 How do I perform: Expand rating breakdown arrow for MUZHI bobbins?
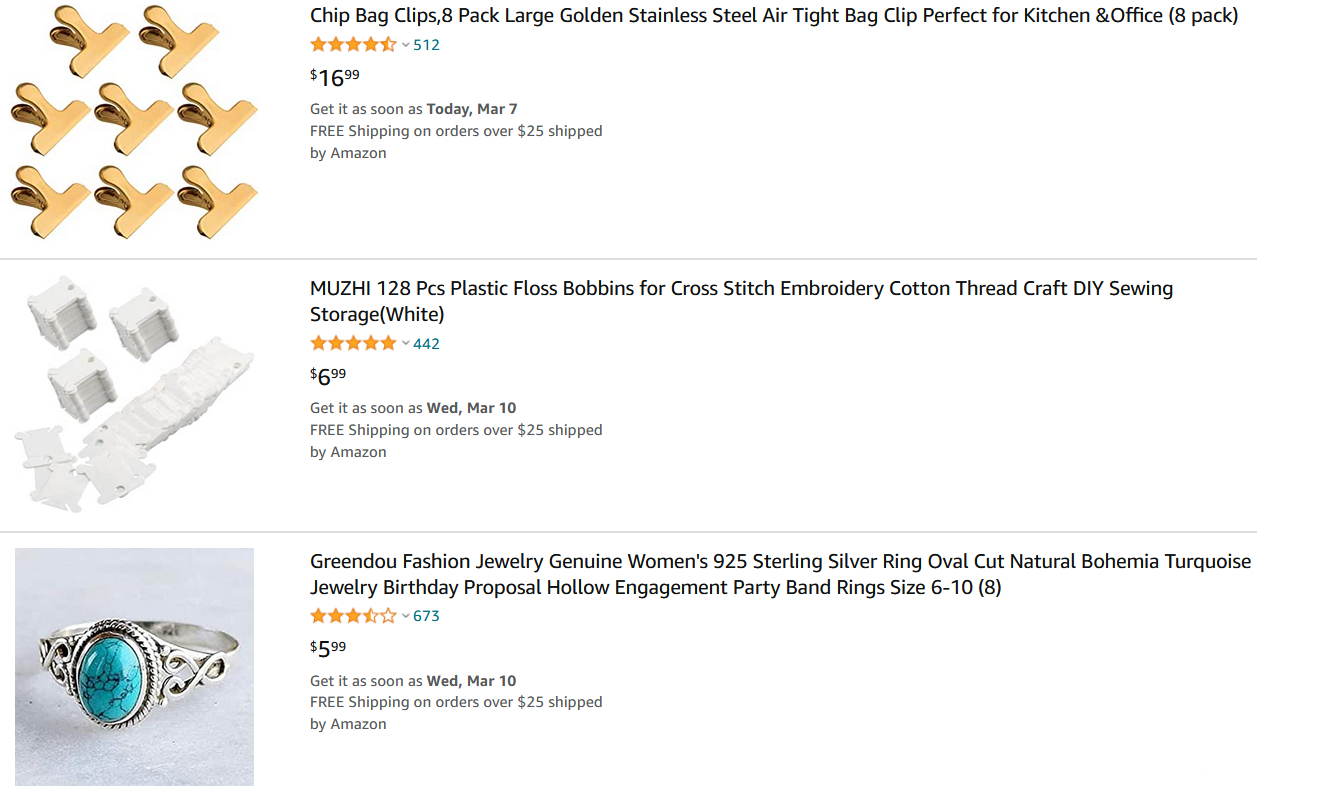coord(405,344)
